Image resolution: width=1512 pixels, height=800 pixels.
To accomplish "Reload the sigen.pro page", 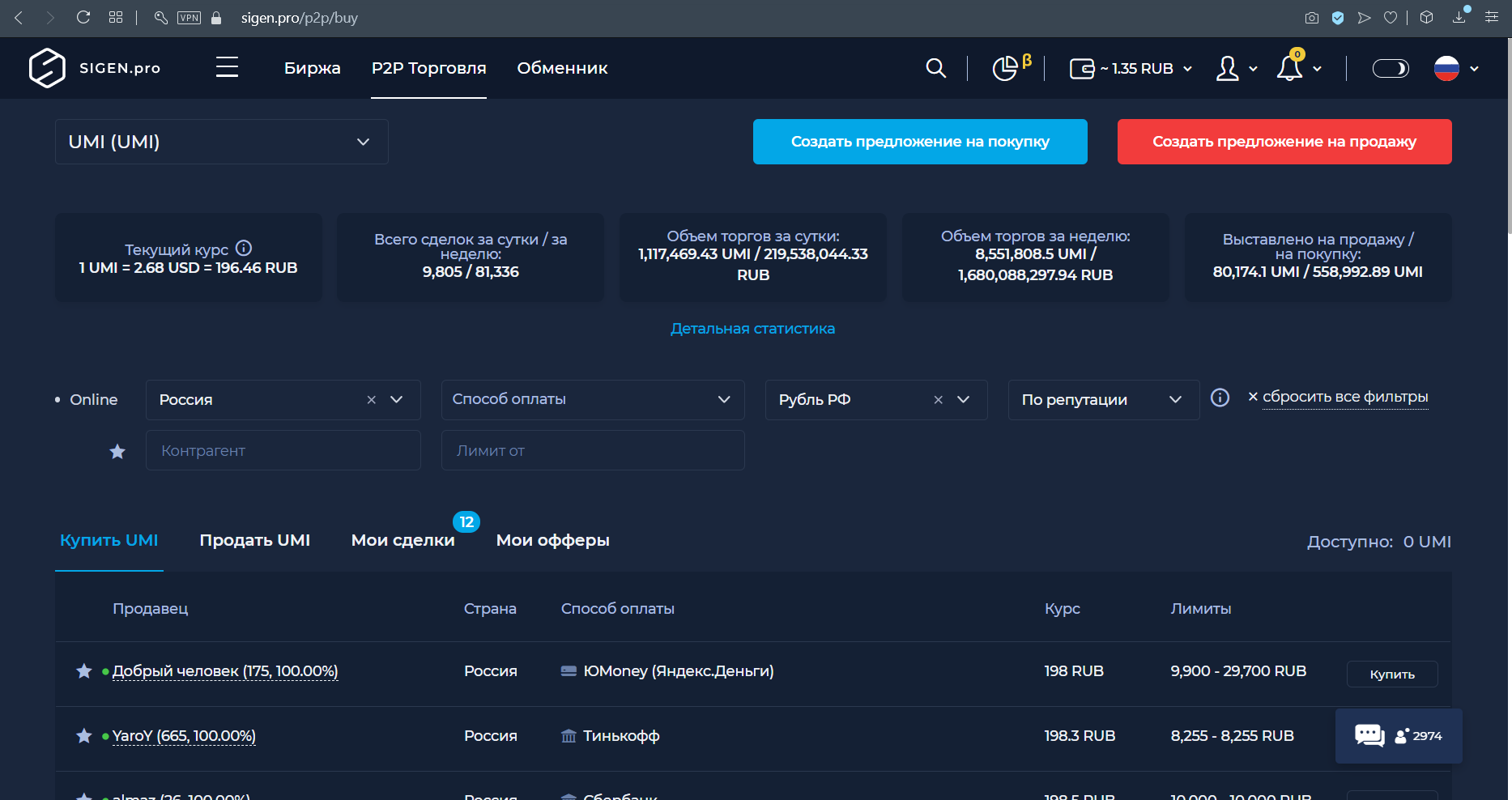I will pos(83,17).
